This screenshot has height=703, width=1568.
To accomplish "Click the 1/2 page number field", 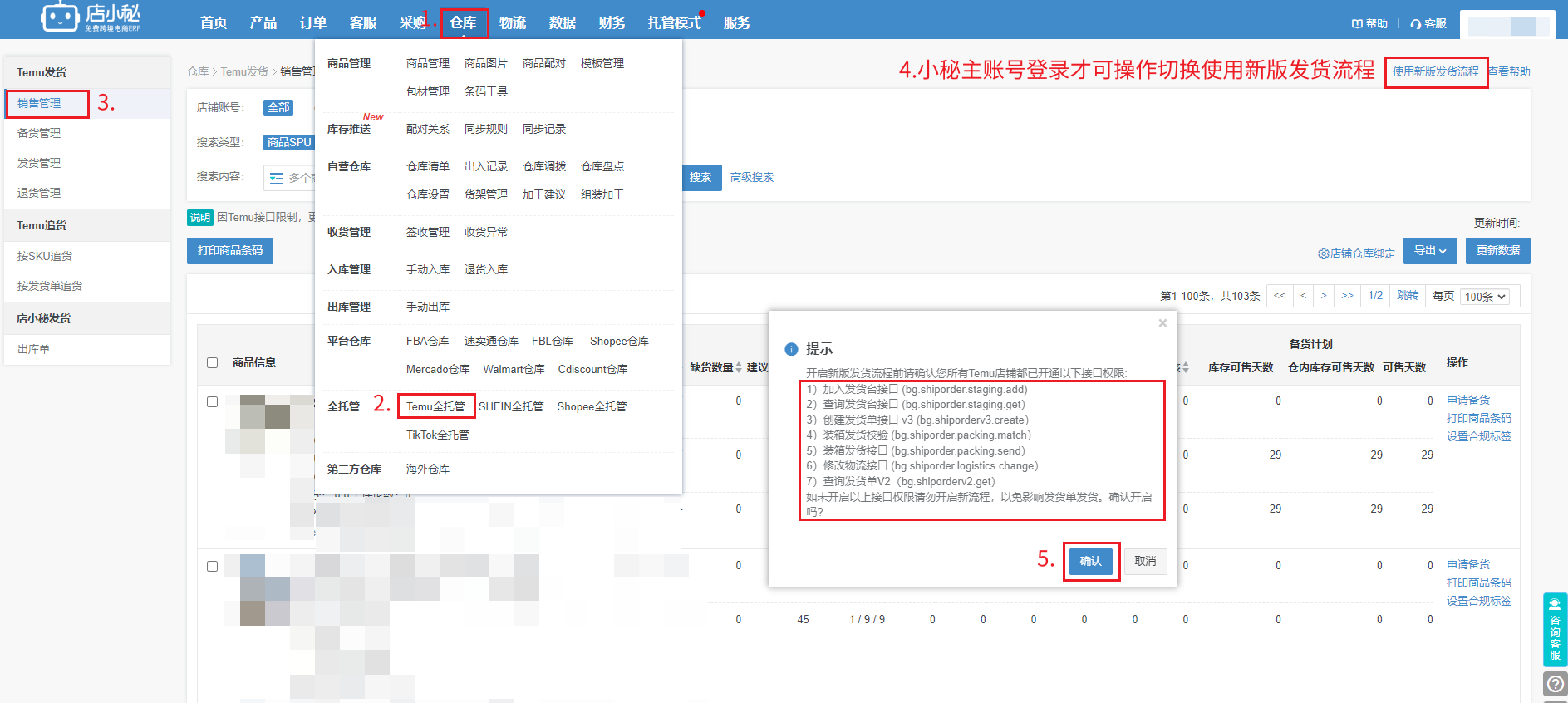I will coord(1375,296).
